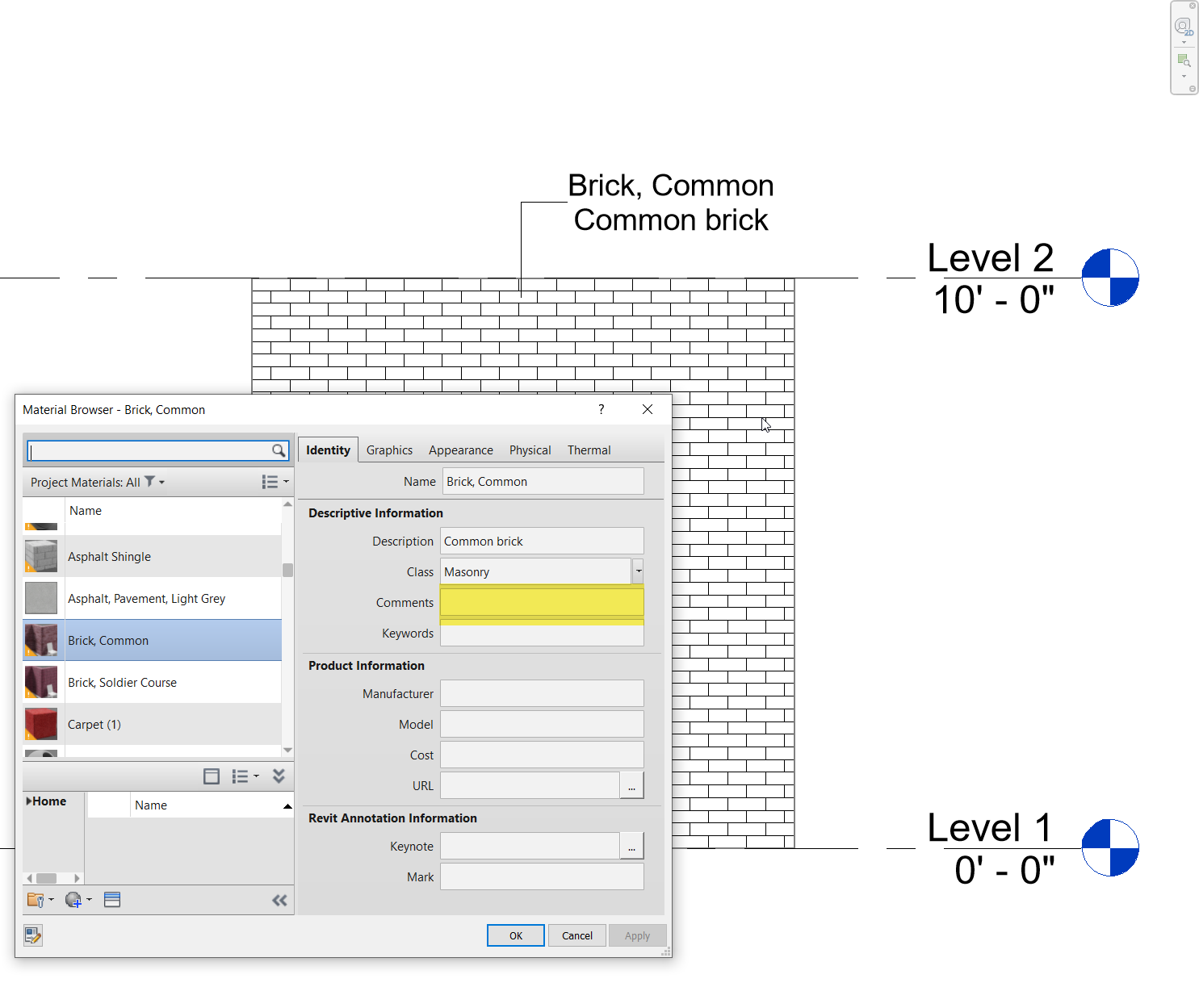Click the material editor icon at bottom left
This screenshot has height=1008, width=1199.
click(32, 935)
